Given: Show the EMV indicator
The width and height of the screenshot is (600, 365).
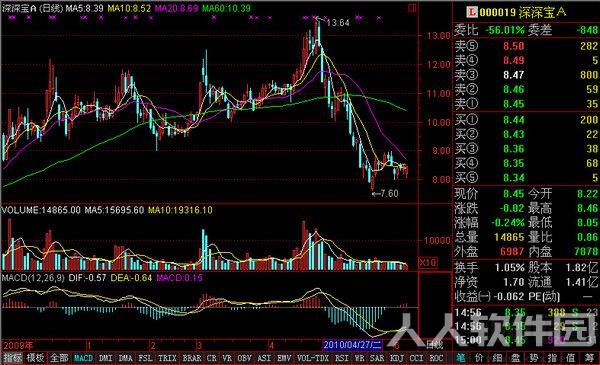Looking at the screenshot, I should click(x=284, y=358).
